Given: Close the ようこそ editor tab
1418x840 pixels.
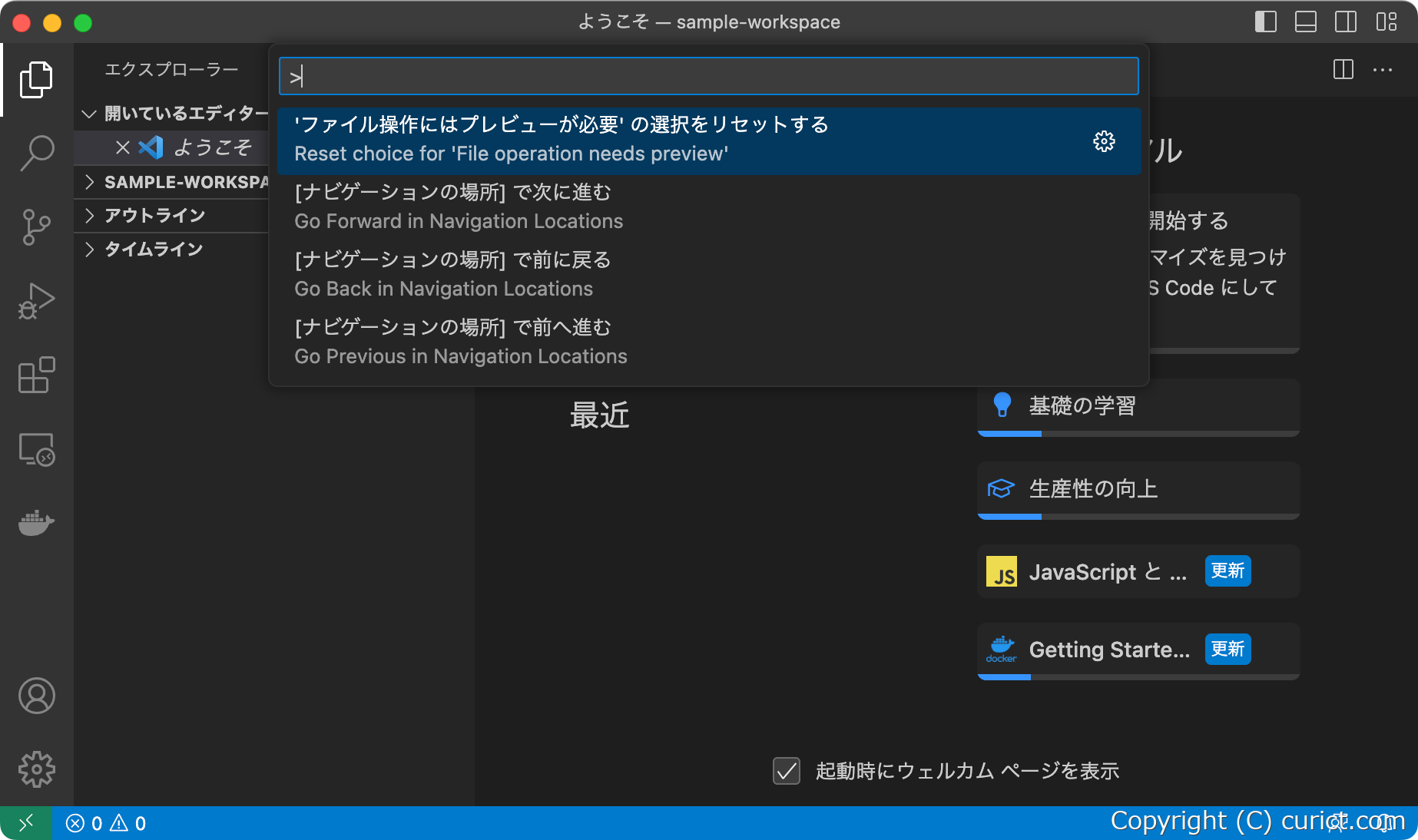Looking at the screenshot, I should [123, 147].
